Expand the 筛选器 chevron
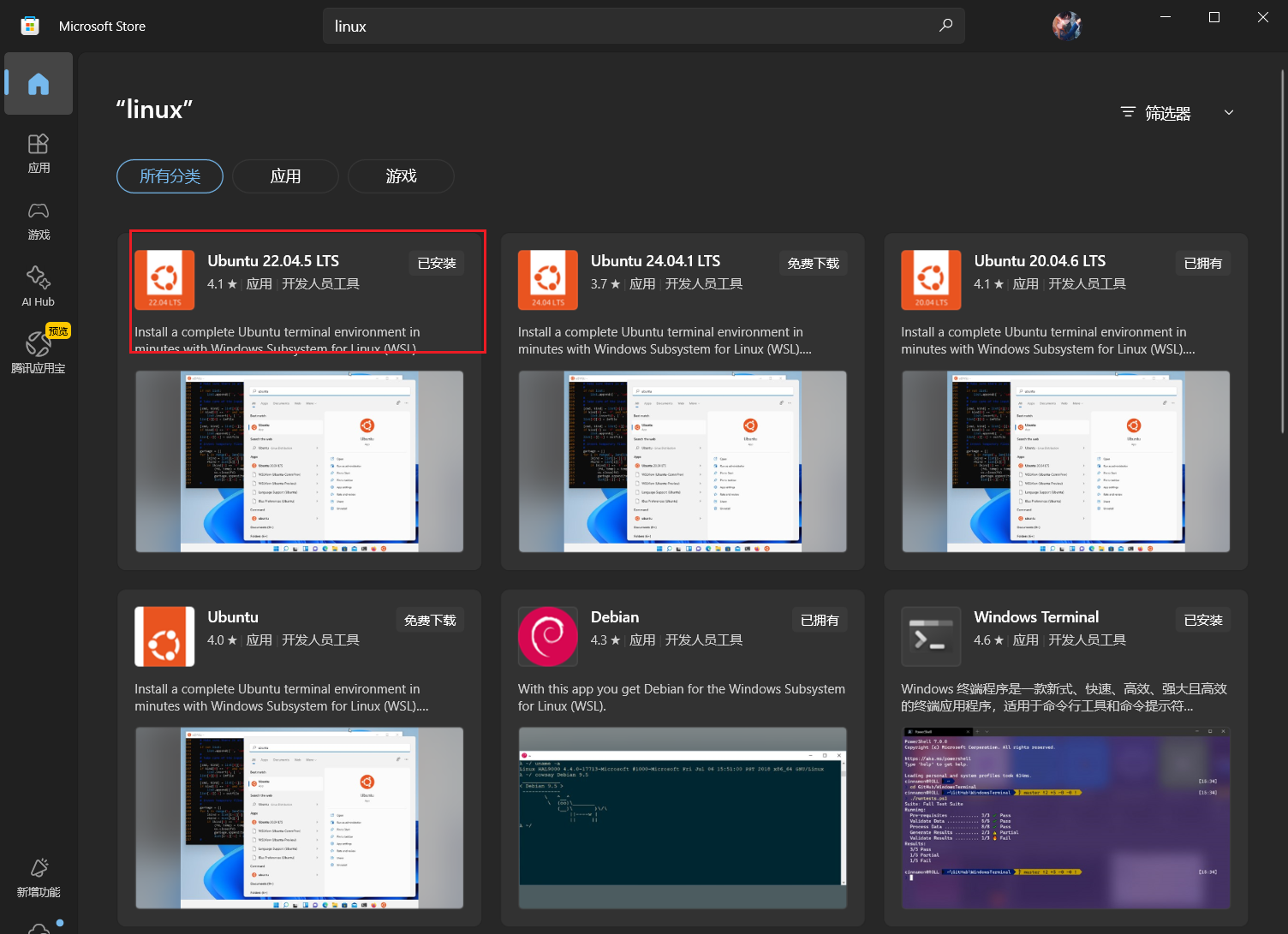Screen dimensions: 1288x934 tap(1229, 113)
